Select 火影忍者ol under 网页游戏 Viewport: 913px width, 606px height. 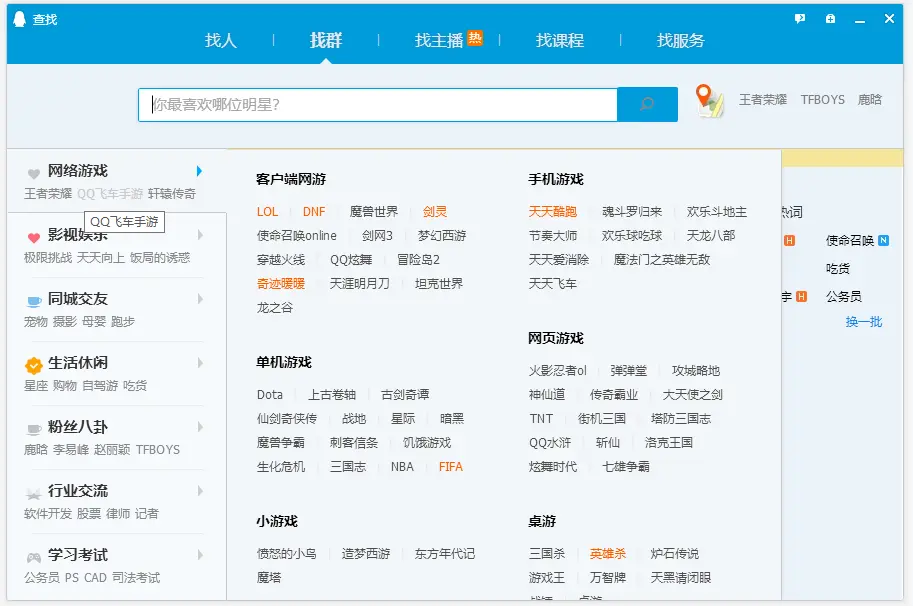(x=558, y=371)
